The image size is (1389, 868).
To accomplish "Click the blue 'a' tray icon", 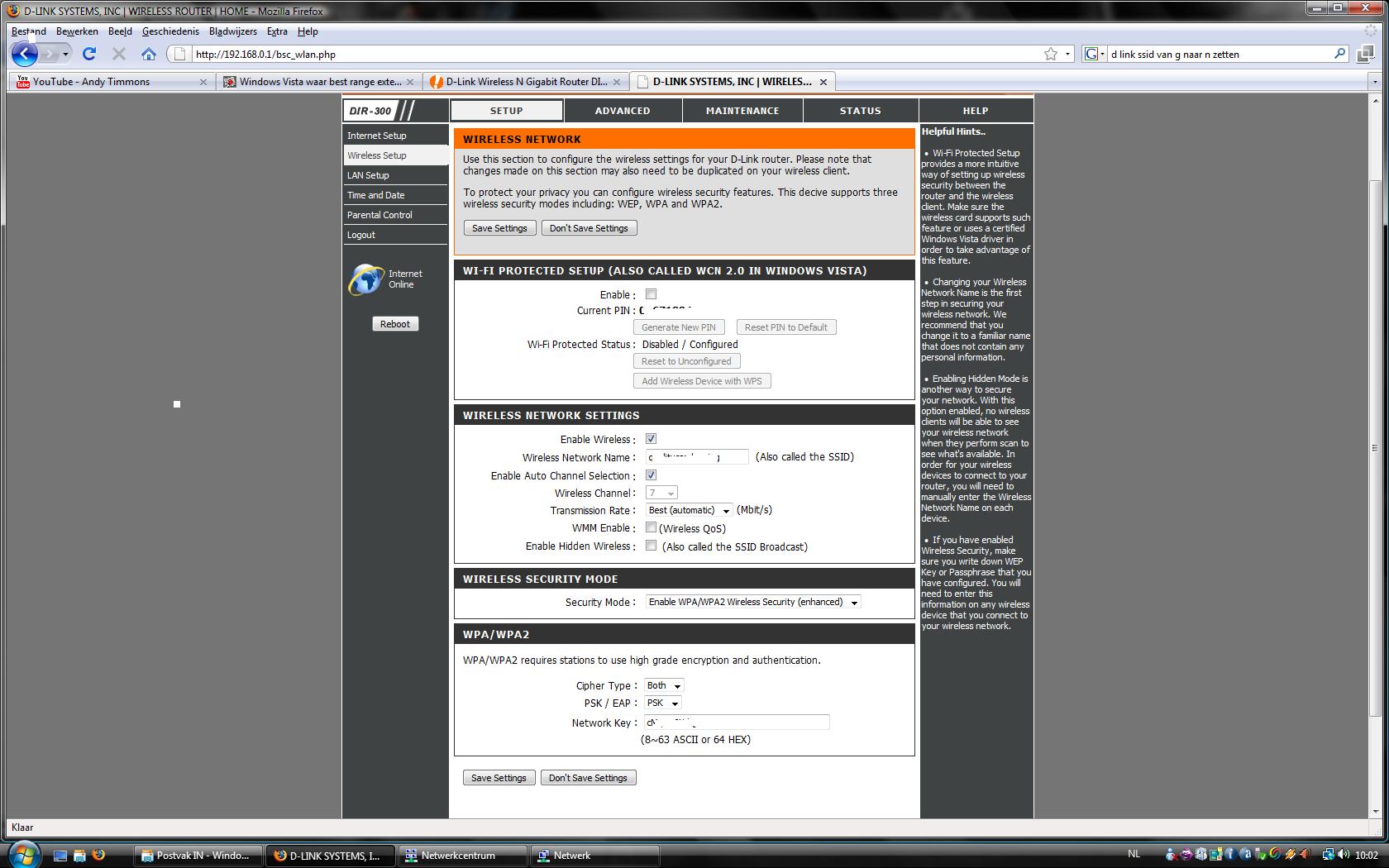I will pyautogui.click(x=1247, y=855).
